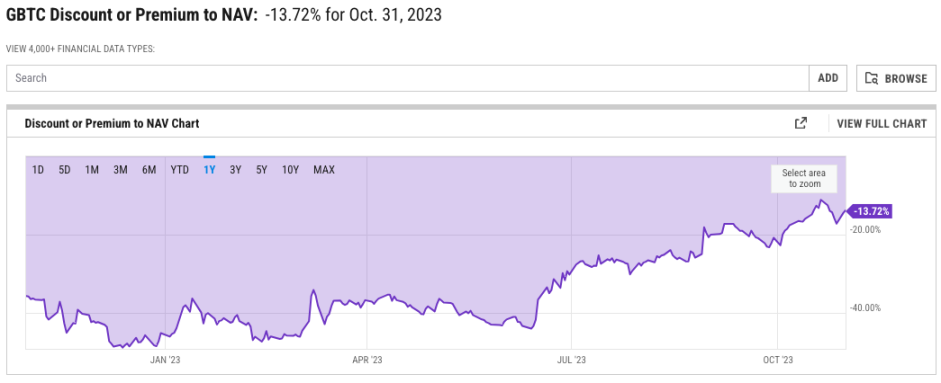This screenshot has width=941, height=383.
Task: Click the -13.72% value marker
Action: coord(869,211)
